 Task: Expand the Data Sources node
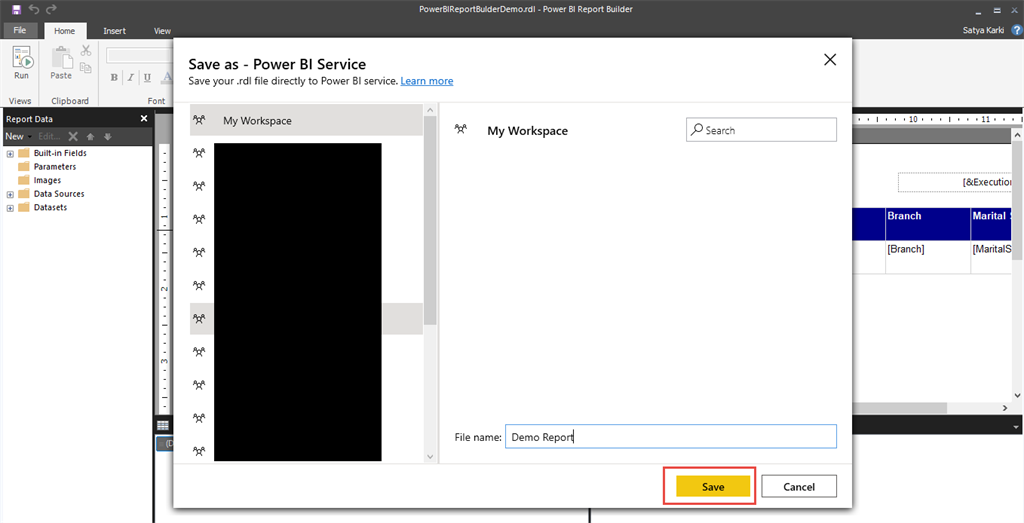tap(10, 195)
